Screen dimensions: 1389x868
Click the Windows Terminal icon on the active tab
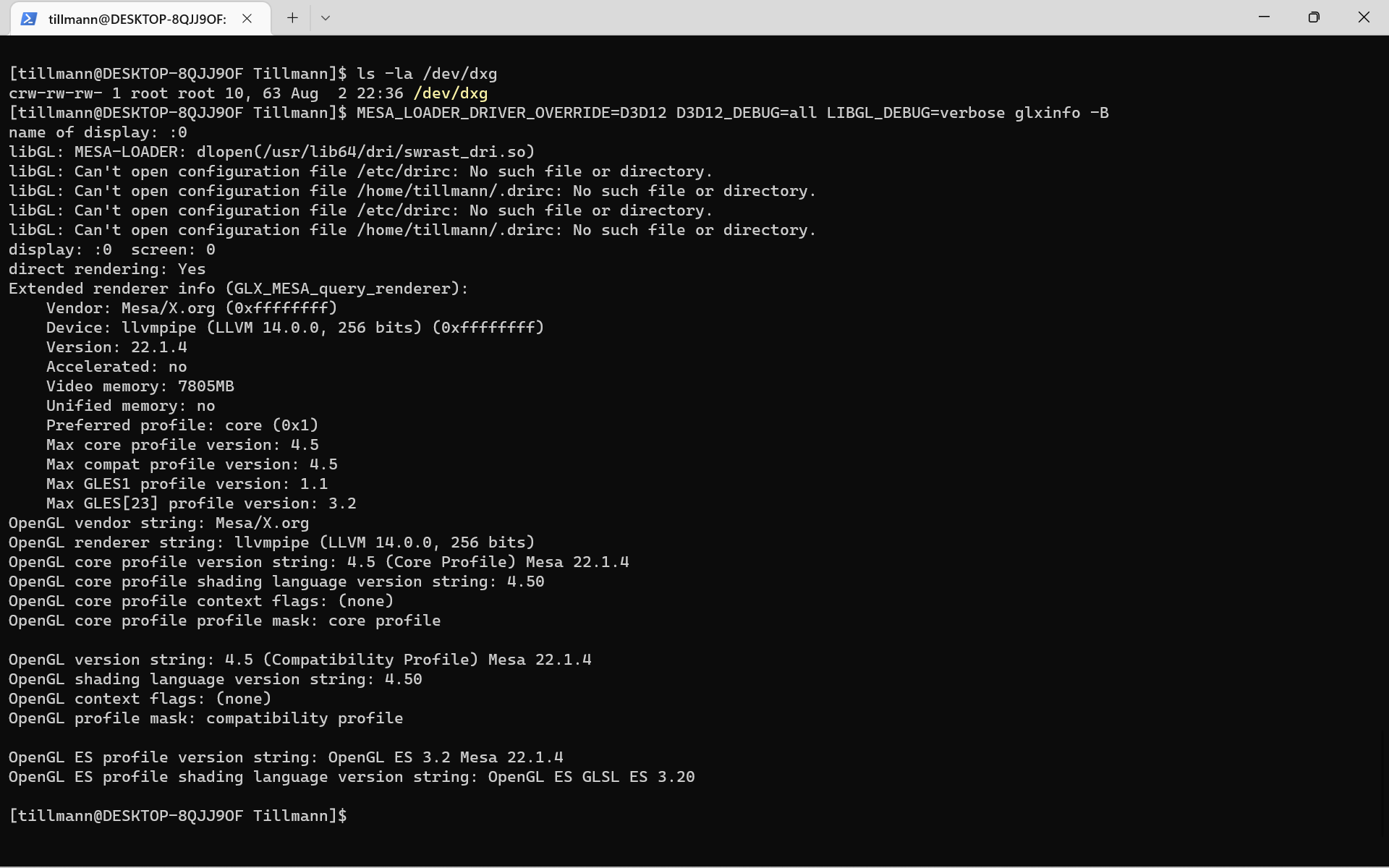[29, 18]
